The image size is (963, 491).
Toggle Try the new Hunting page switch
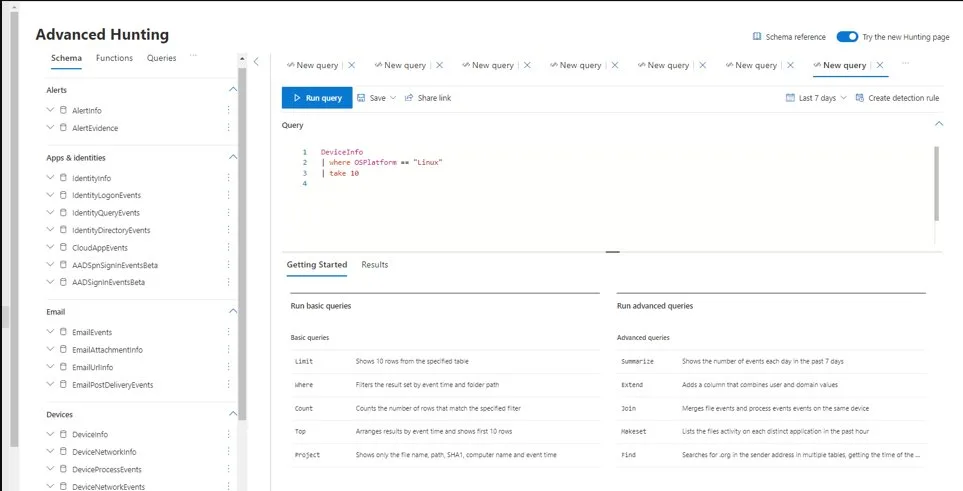tap(847, 37)
